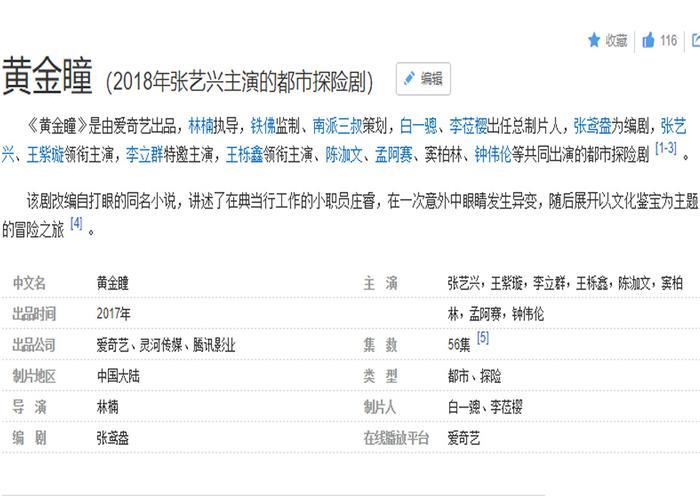The width and height of the screenshot is (700, 496).
Task: Open the 钟伟伦 link
Action: point(492,154)
